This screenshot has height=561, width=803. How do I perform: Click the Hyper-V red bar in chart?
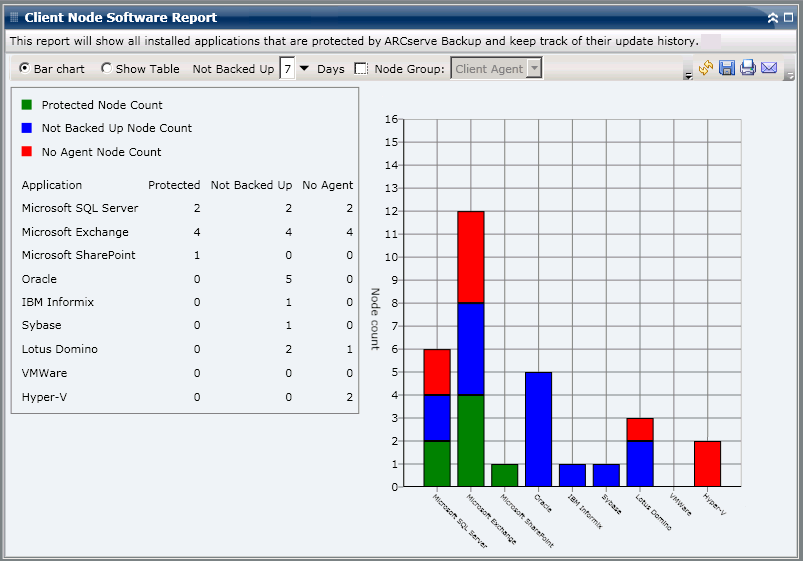(x=707, y=464)
